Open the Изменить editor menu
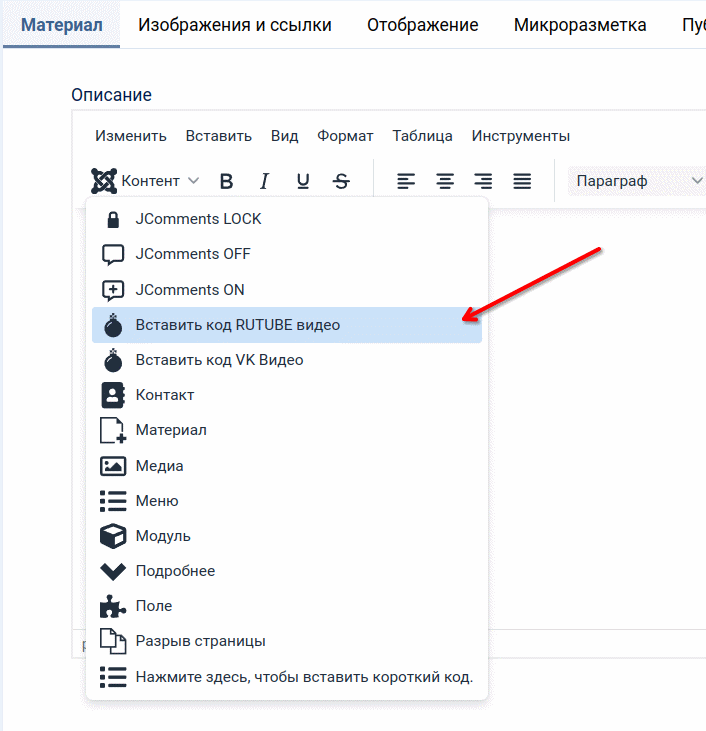This screenshot has height=731, width=706. tap(131, 136)
